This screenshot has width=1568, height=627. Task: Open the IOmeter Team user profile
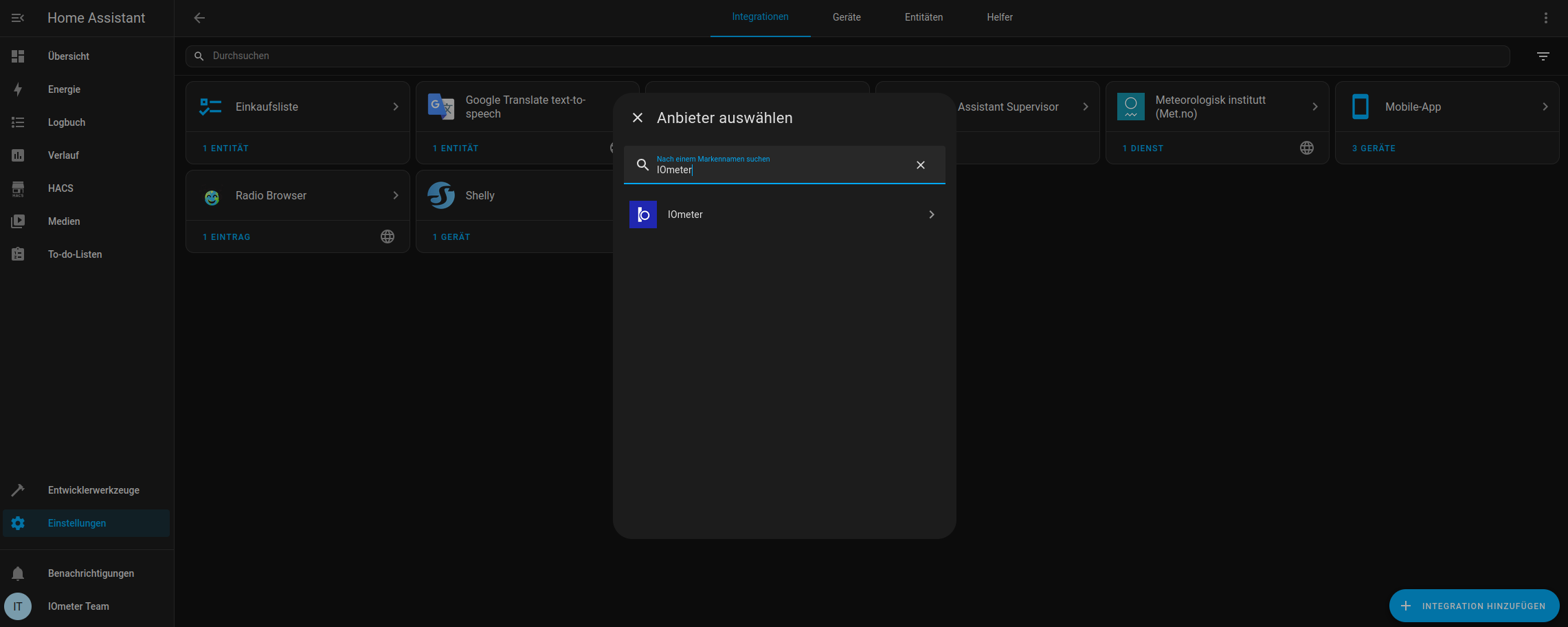click(x=86, y=606)
